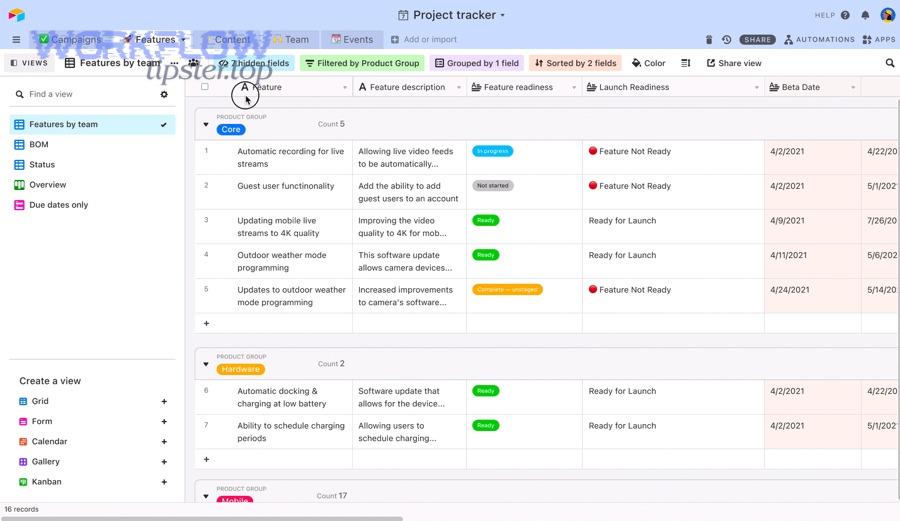Open the trash icon in top bar

click(x=709, y=40)
